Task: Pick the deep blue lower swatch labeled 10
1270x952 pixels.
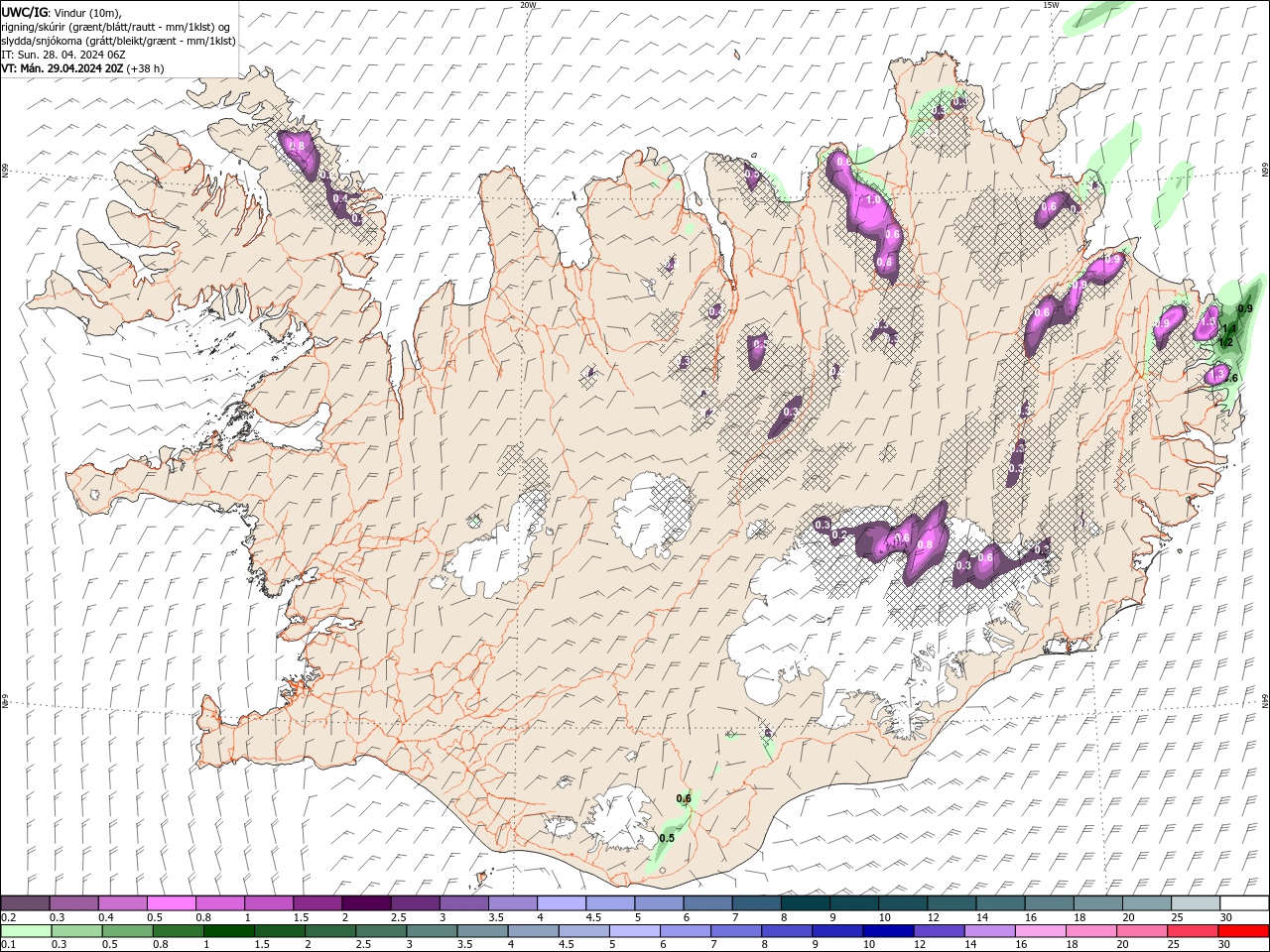Action: tap(888, 931)
